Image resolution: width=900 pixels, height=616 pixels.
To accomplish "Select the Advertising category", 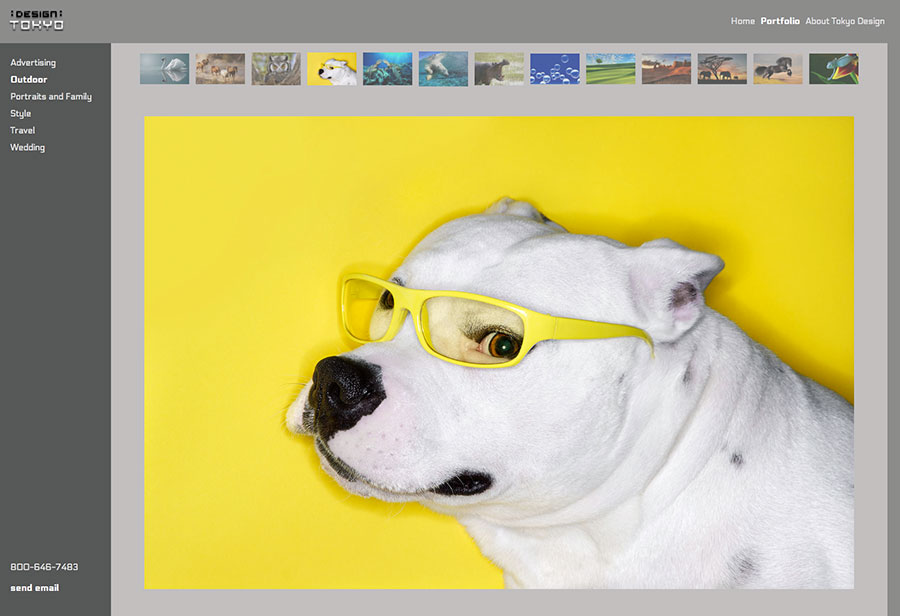I will tap(33, 63).
